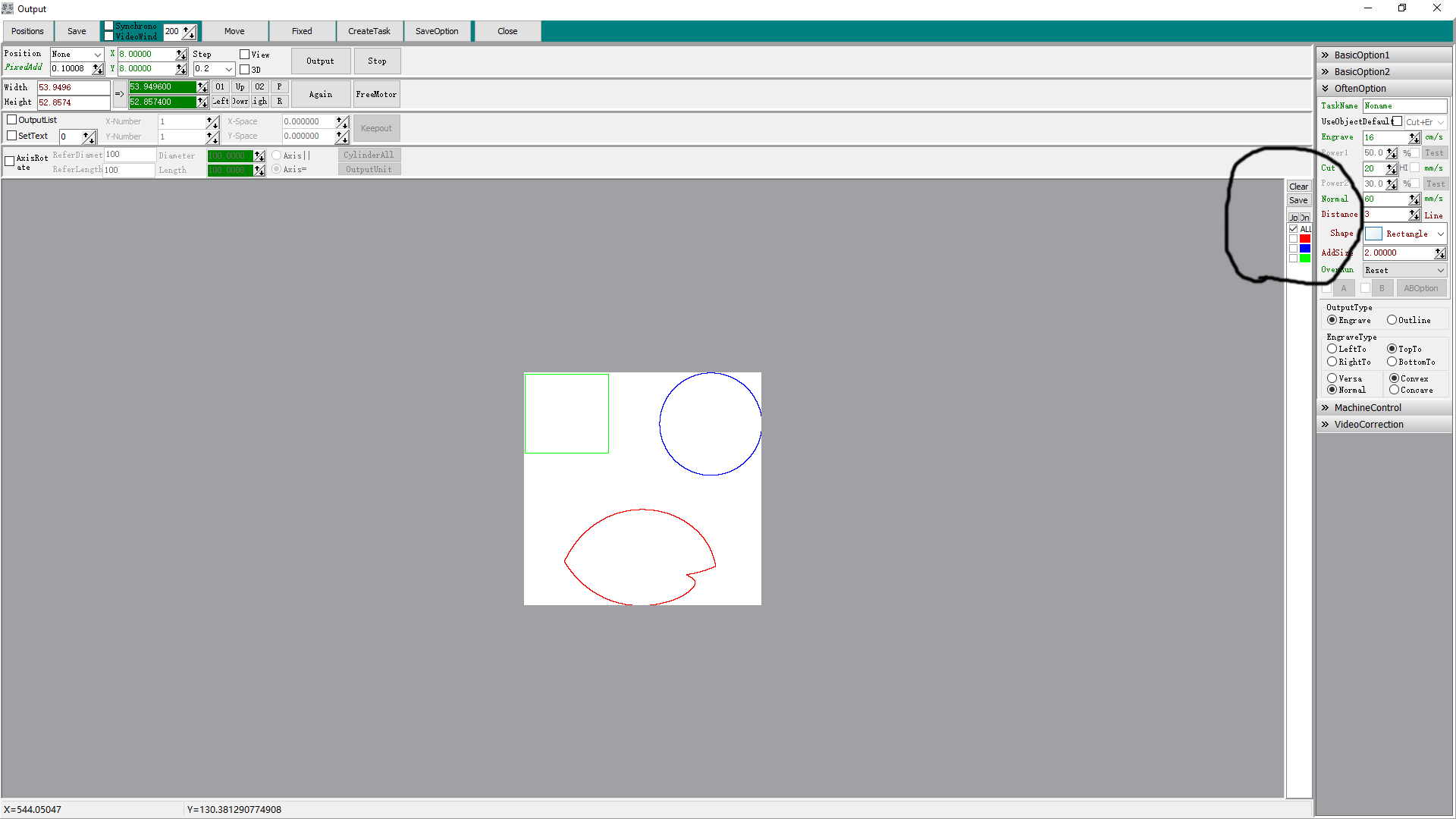Click the Output button
The height and width of the screenshot is (819, 1456).
[320, 61]
